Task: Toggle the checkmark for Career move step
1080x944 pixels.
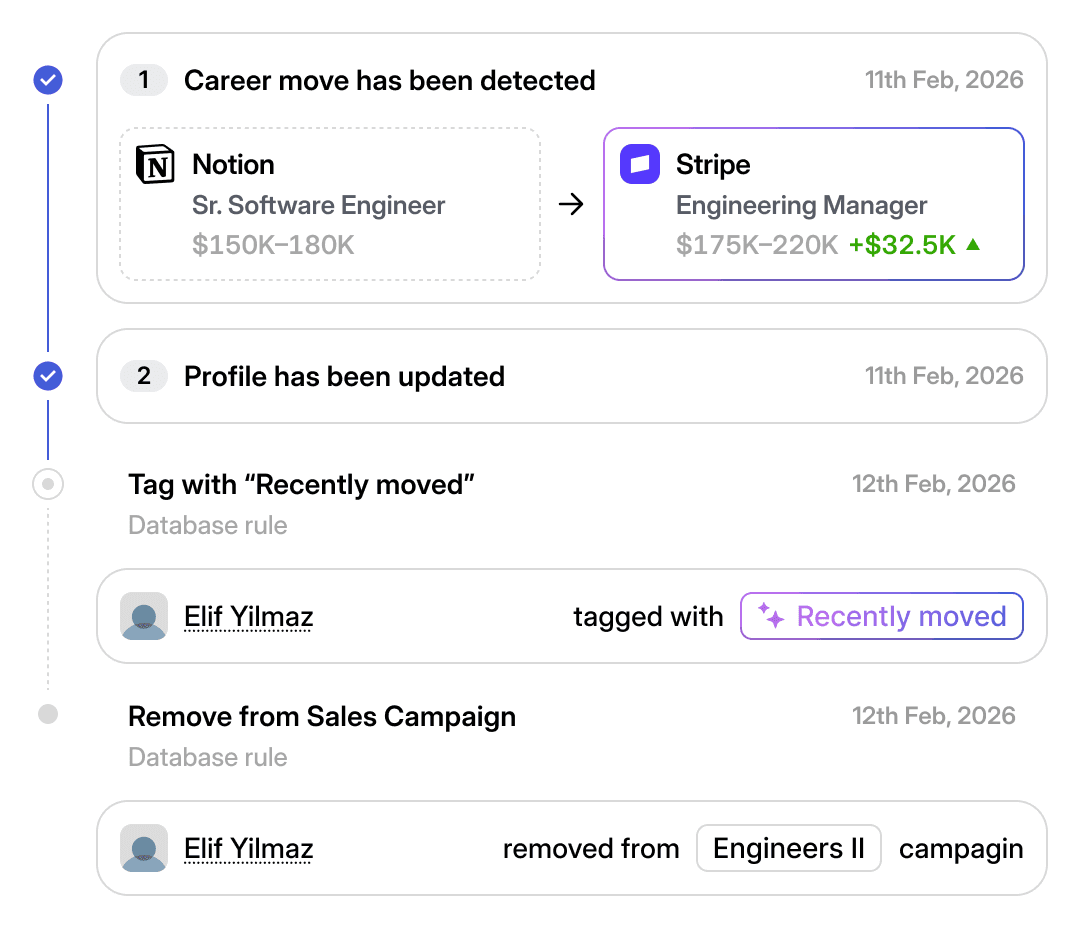Action: pos(48,80)
